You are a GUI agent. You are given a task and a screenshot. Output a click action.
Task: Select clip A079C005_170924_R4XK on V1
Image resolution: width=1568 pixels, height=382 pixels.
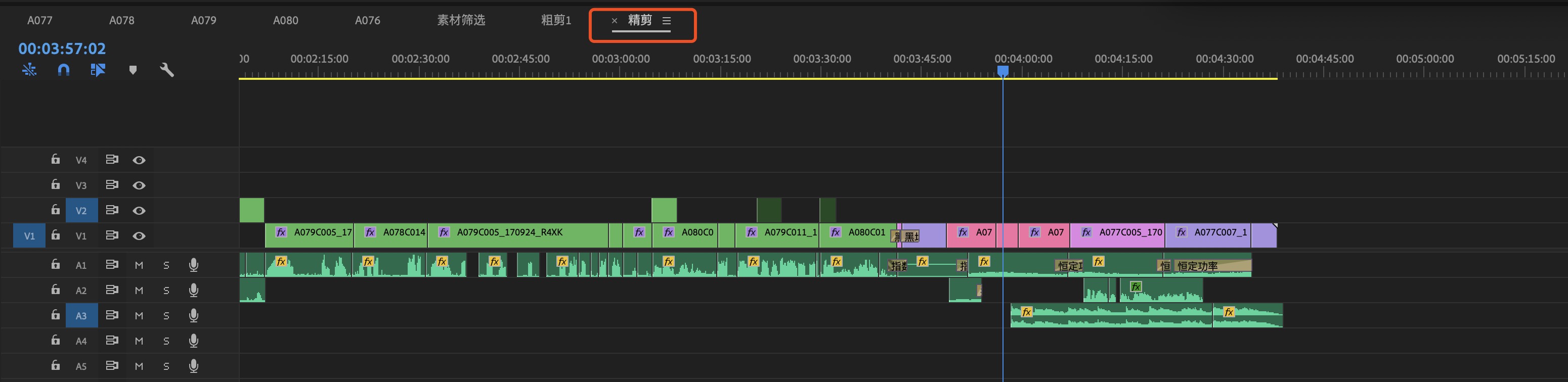pos(517,235)
